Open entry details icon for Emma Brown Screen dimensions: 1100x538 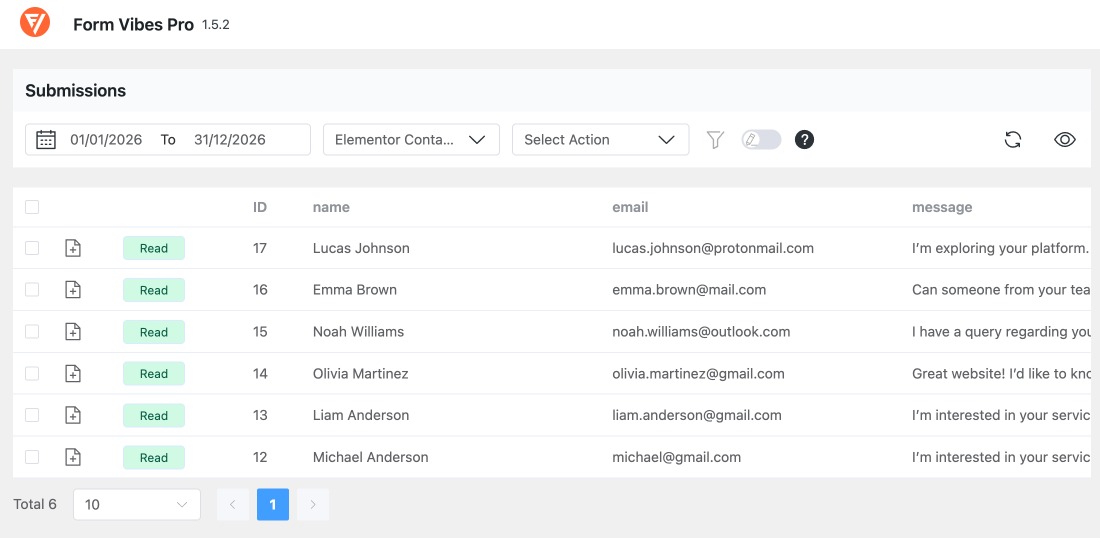pyautogui.click(x=73, y=290)
